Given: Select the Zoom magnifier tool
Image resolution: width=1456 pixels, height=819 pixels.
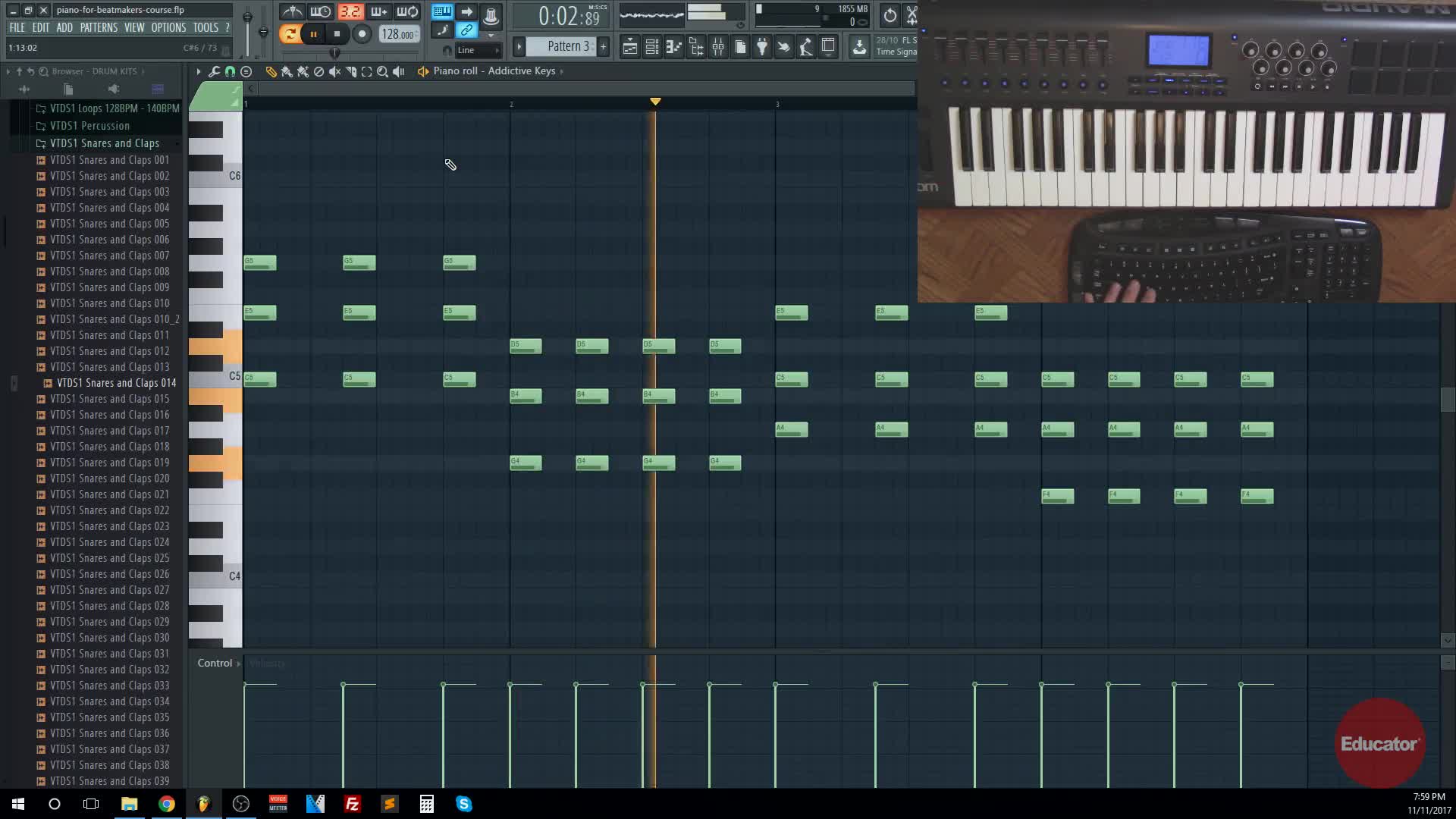Looking at the screenshot, I should click(x=382, y=71).
